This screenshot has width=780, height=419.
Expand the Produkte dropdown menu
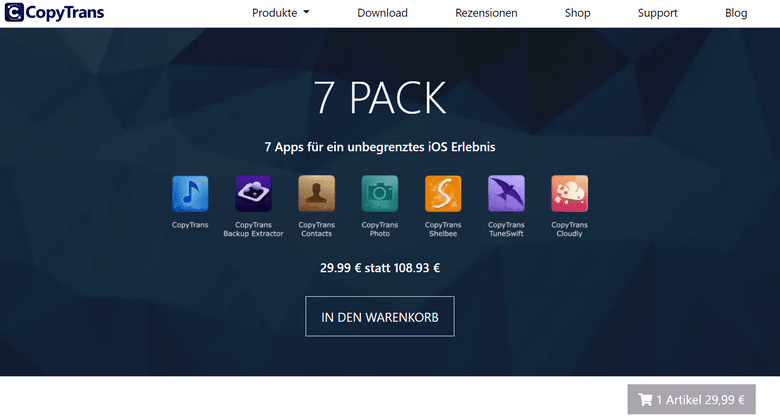281,13
